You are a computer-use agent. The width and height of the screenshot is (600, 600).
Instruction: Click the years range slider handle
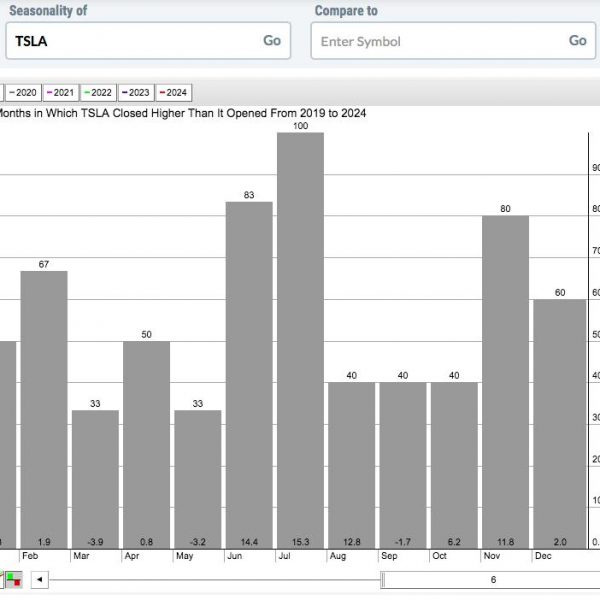(x=383, y=579)
